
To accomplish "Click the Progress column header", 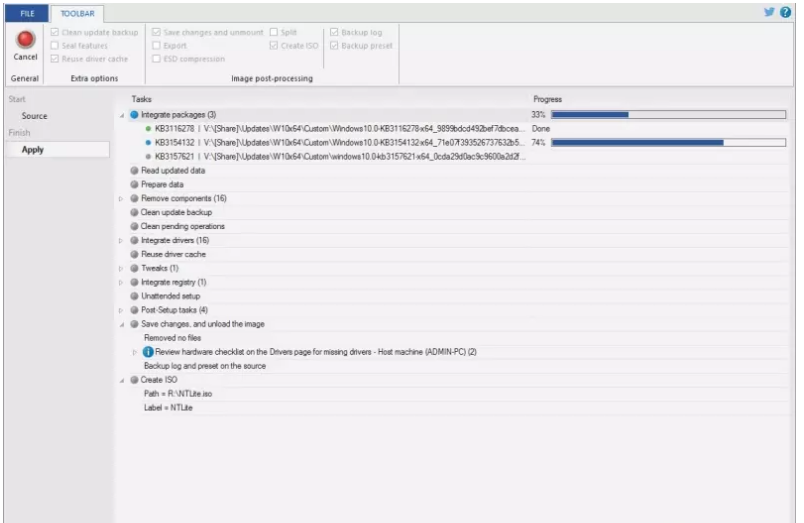I will point(547,99).
